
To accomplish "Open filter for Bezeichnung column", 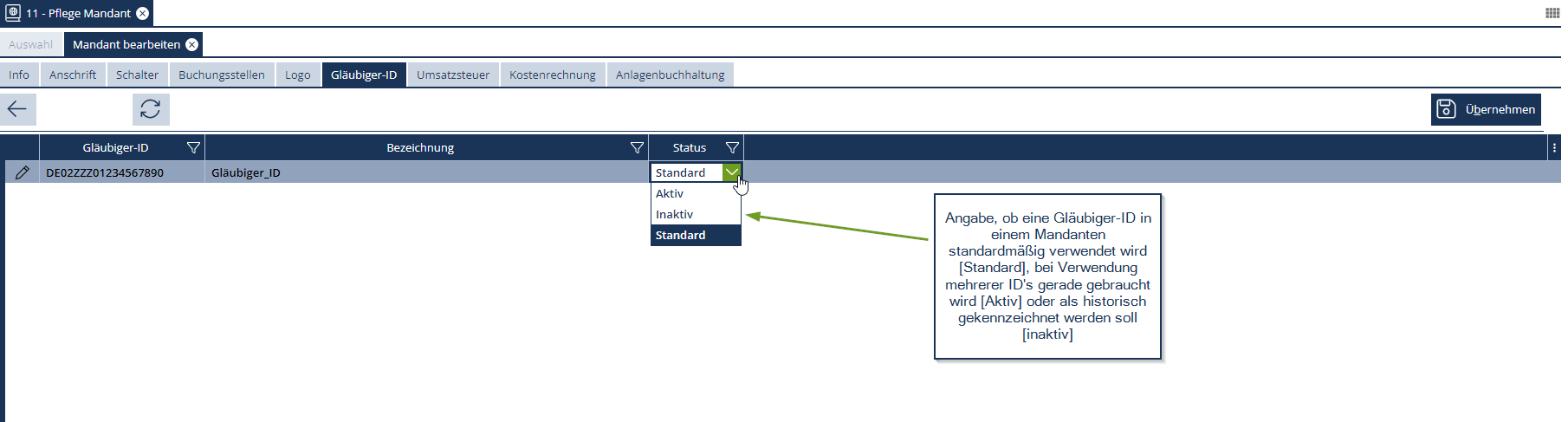I will point(637,148).
